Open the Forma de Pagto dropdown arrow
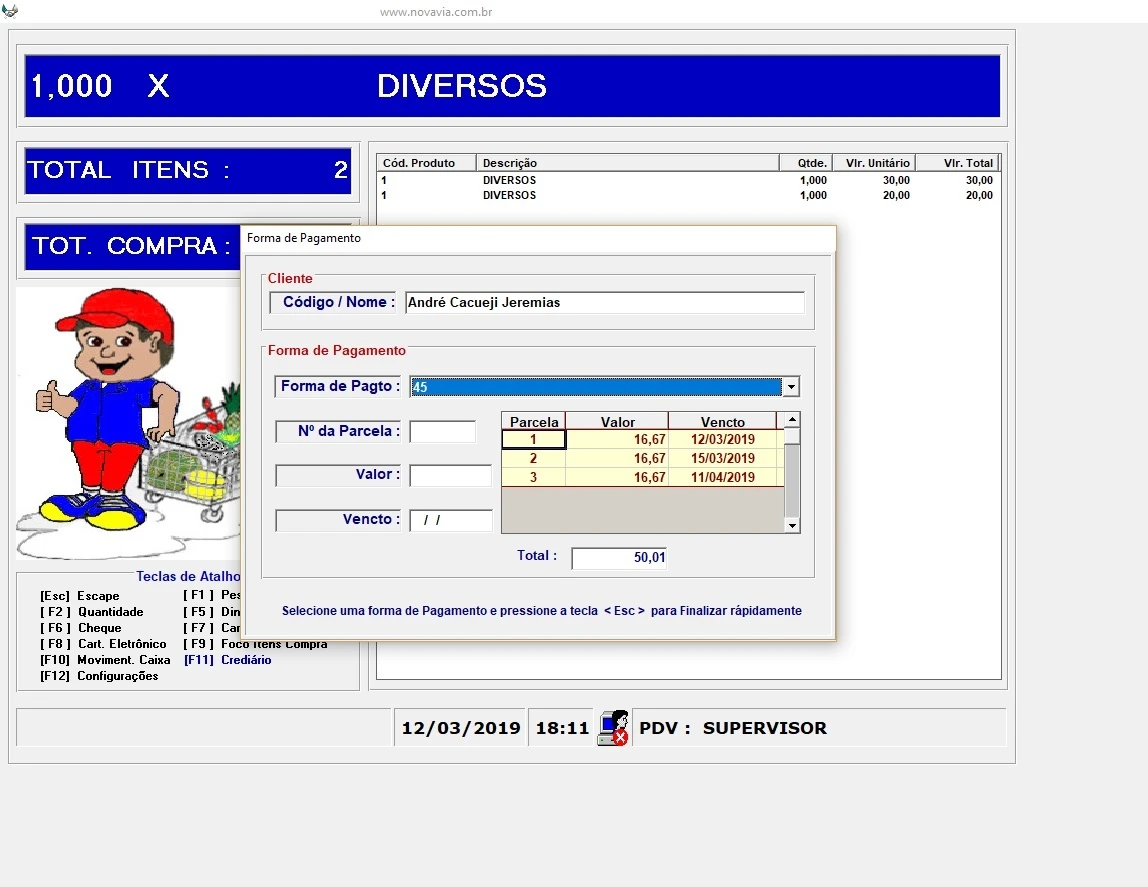This screenshot has height=887, width=1148. coord(791,387)
